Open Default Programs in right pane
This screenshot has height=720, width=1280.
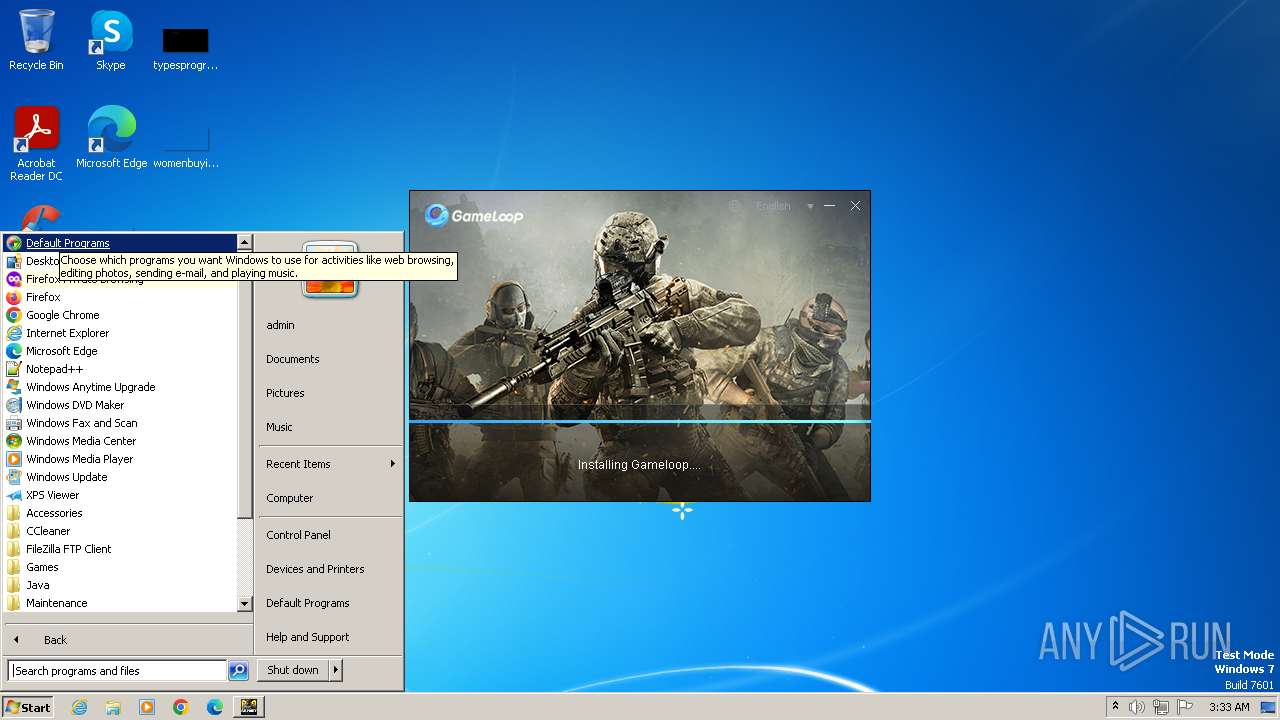click(x=330, y=603)
